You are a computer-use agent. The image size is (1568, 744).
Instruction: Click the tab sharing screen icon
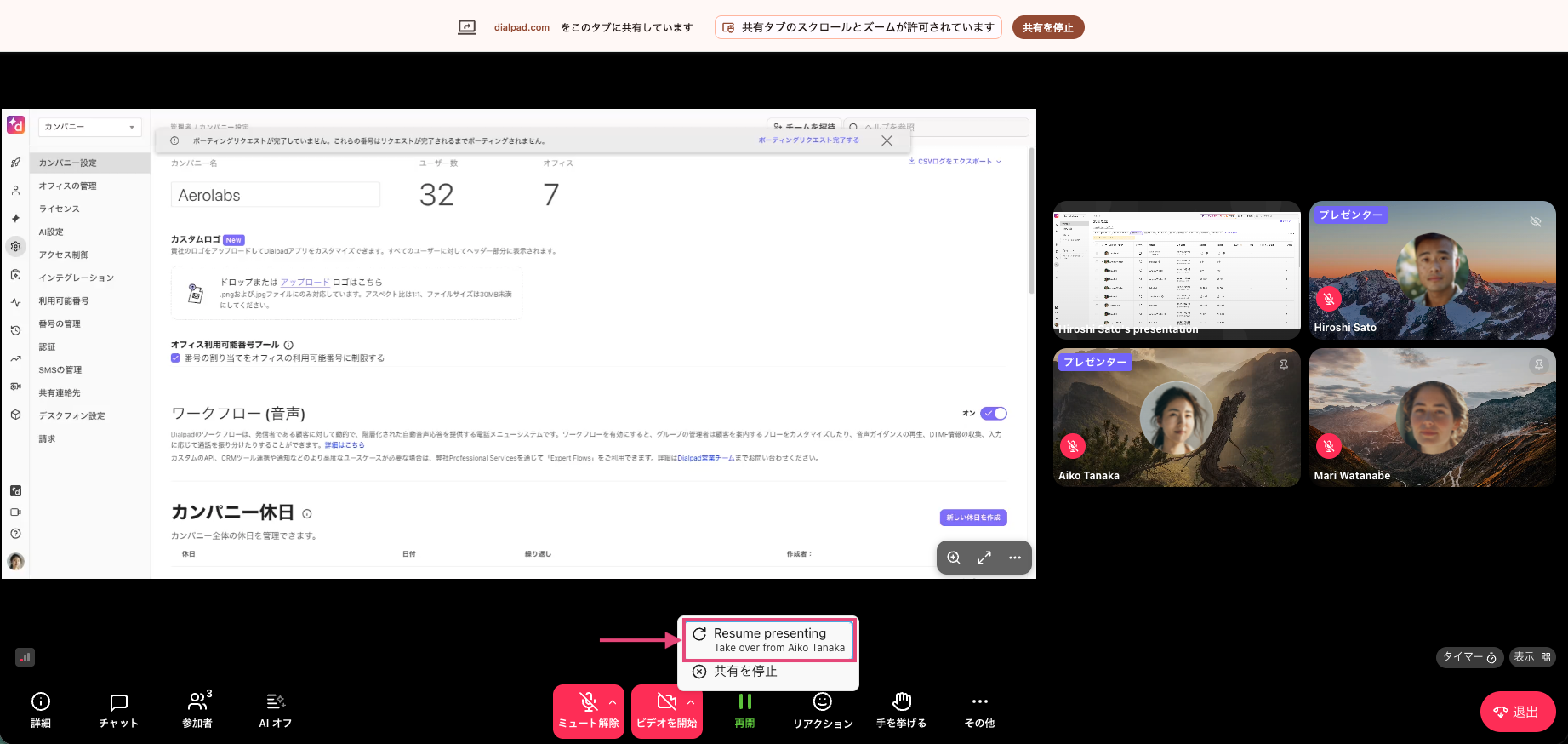coord(467,27)
